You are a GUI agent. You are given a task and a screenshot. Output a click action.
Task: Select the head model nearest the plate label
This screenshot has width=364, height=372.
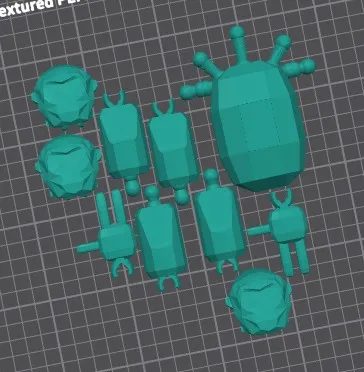click(x=65, y=97)
